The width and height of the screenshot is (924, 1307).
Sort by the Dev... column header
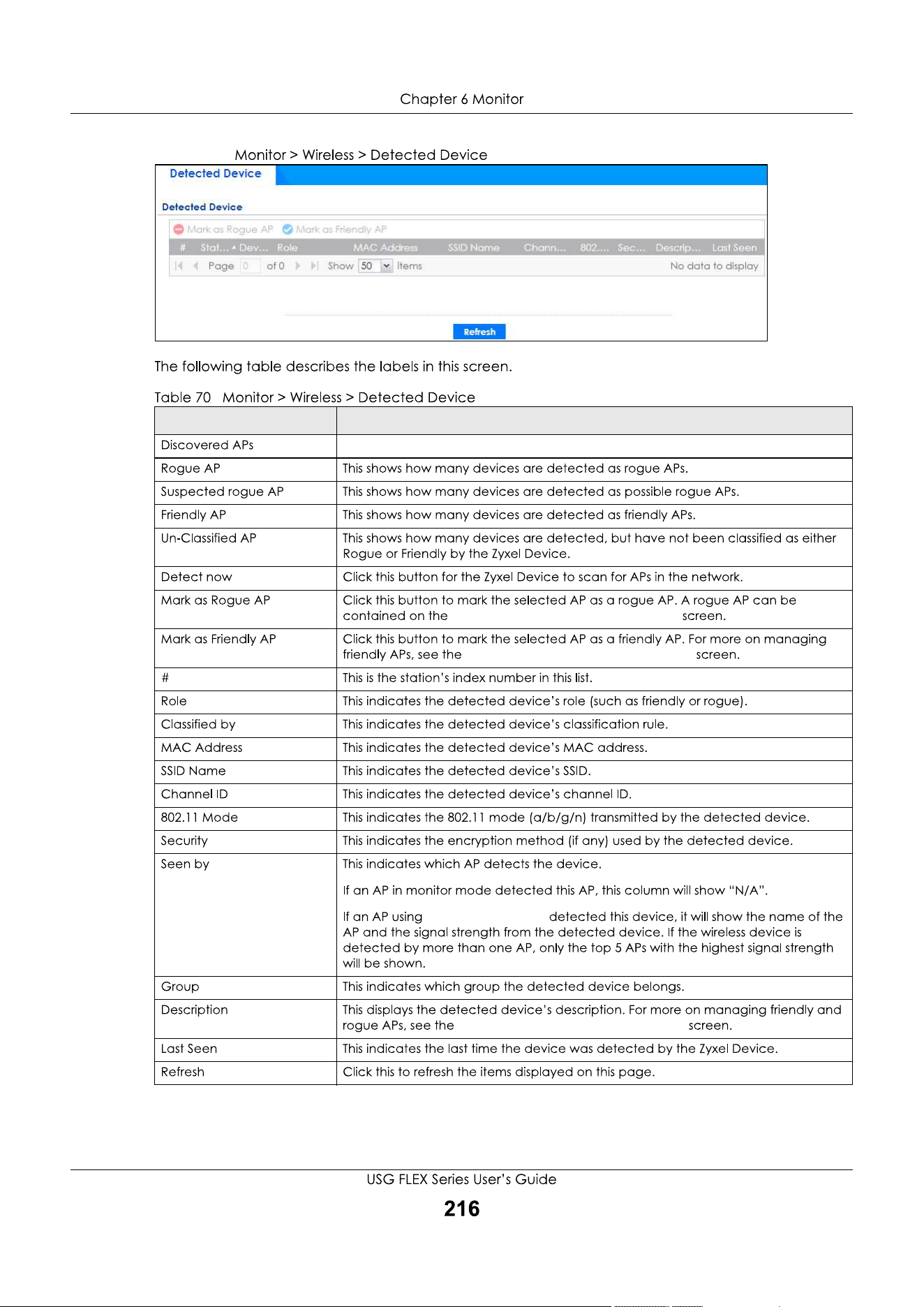253,248
